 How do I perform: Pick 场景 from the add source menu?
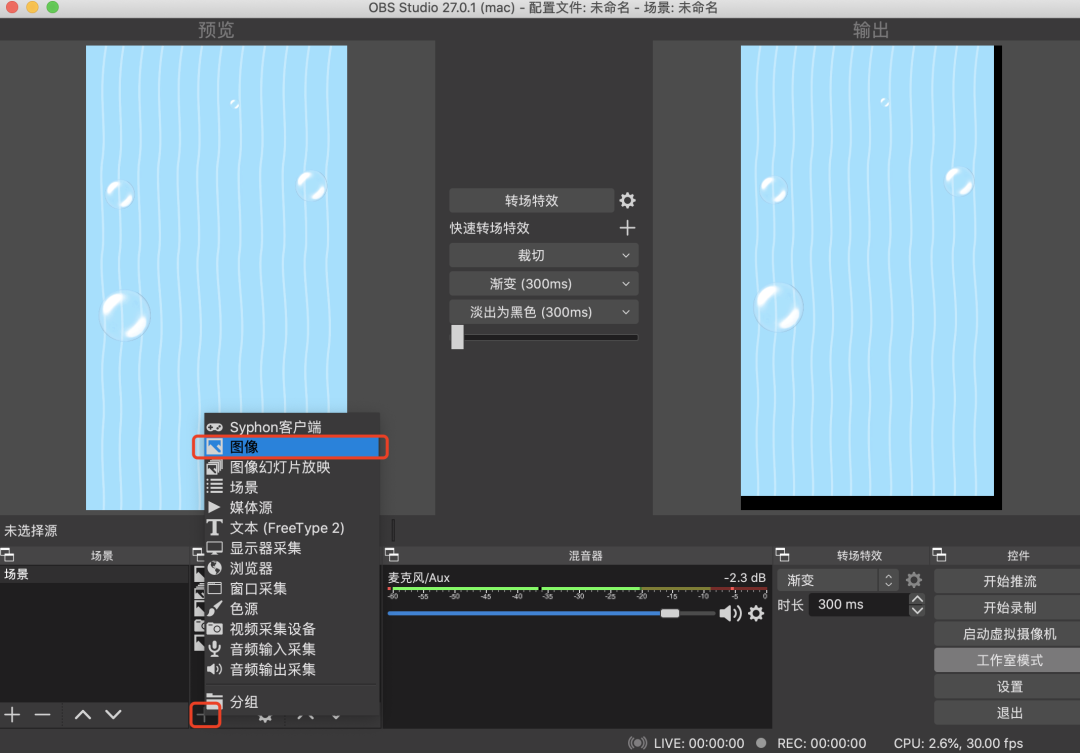point(292,487)
